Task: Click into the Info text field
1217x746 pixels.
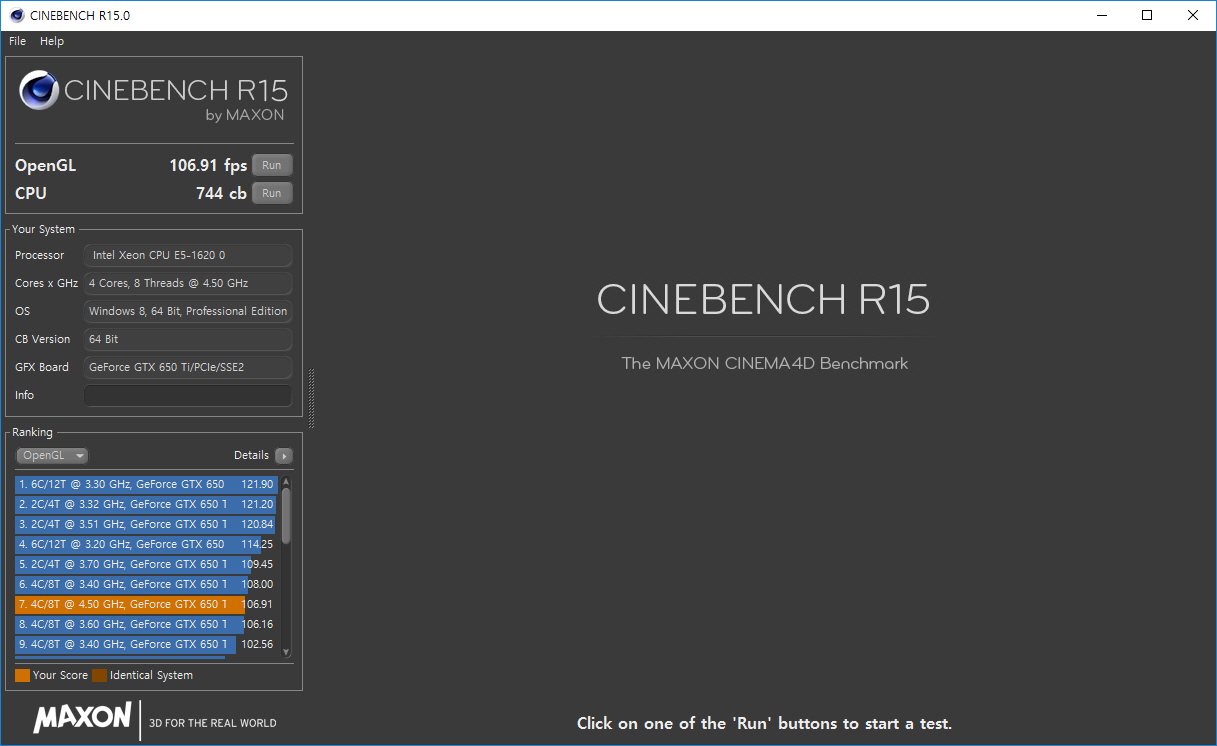Action: pos(188,395)
